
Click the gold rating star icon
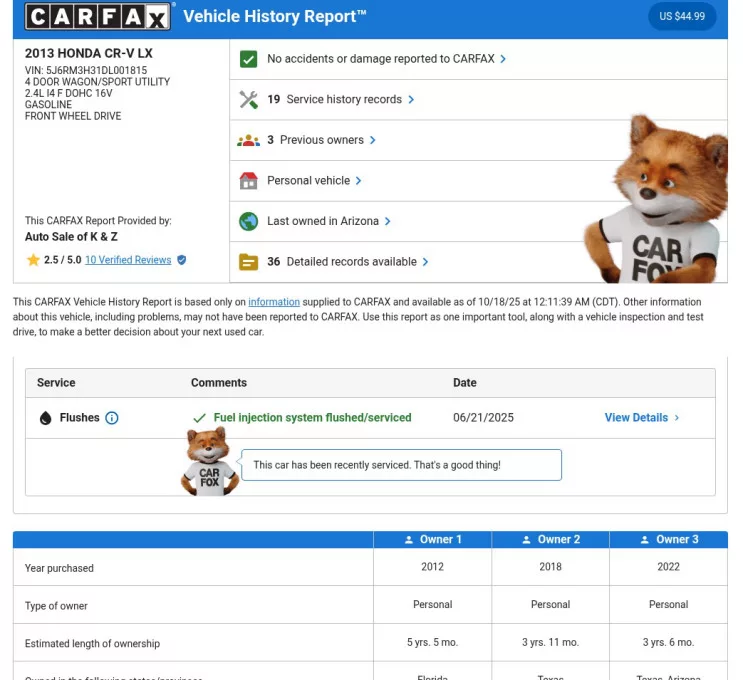coord(33,260)
